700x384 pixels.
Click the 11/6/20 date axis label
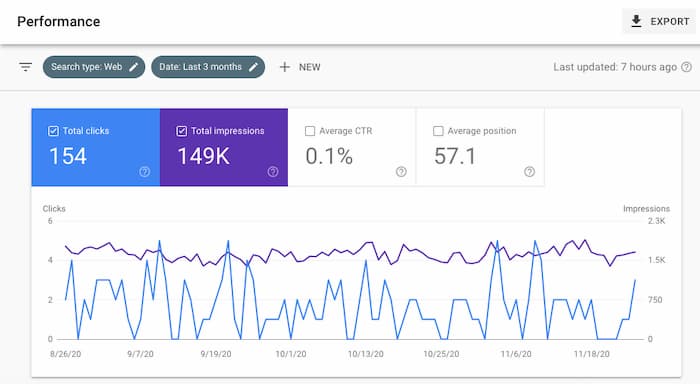pyautogui.click(x=516, y=354)
